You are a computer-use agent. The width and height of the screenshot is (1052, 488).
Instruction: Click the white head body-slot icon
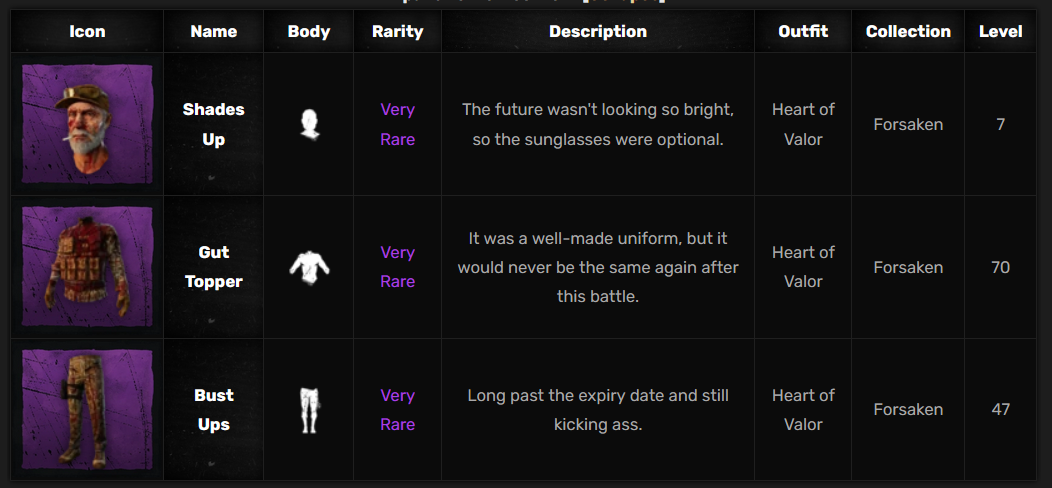(309, 125)
